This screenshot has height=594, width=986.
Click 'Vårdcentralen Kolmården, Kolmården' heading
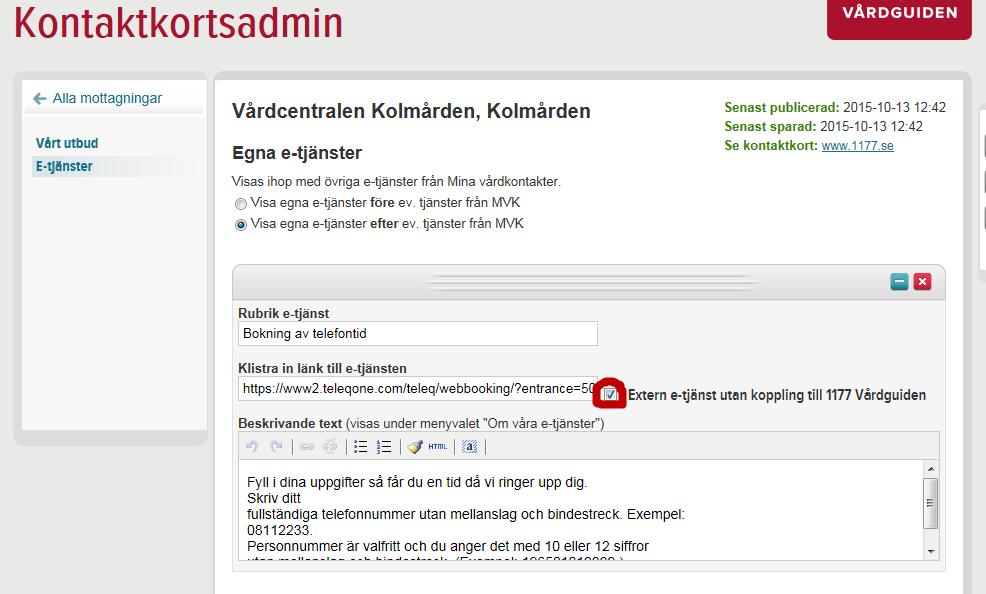click(x=411, y=111)
